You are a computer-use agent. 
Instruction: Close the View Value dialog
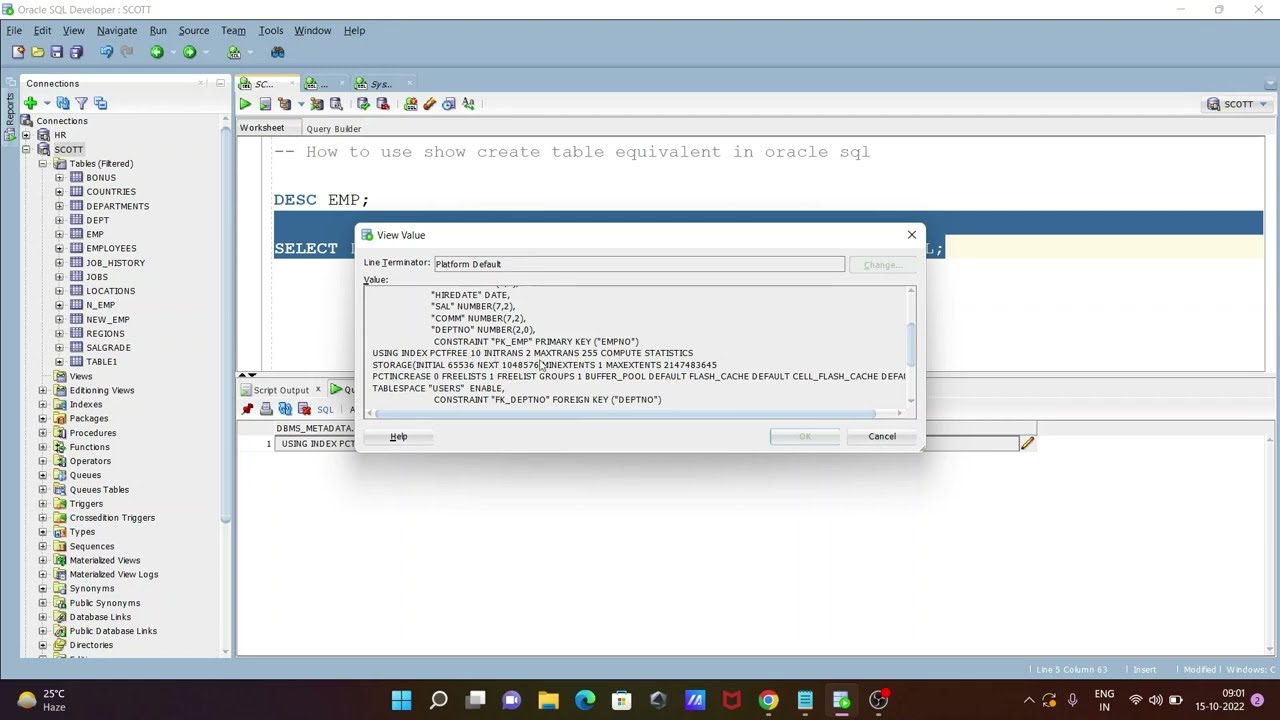911,235
